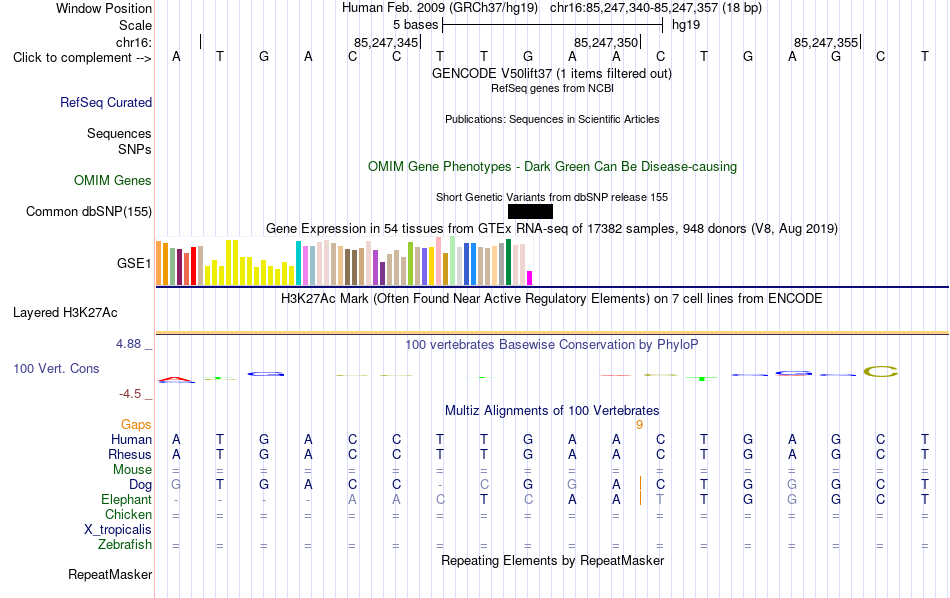Click the 4.88 PhyloP upper limit value
The width and height of the screenshot is (950, 598).
coord(128,344)
